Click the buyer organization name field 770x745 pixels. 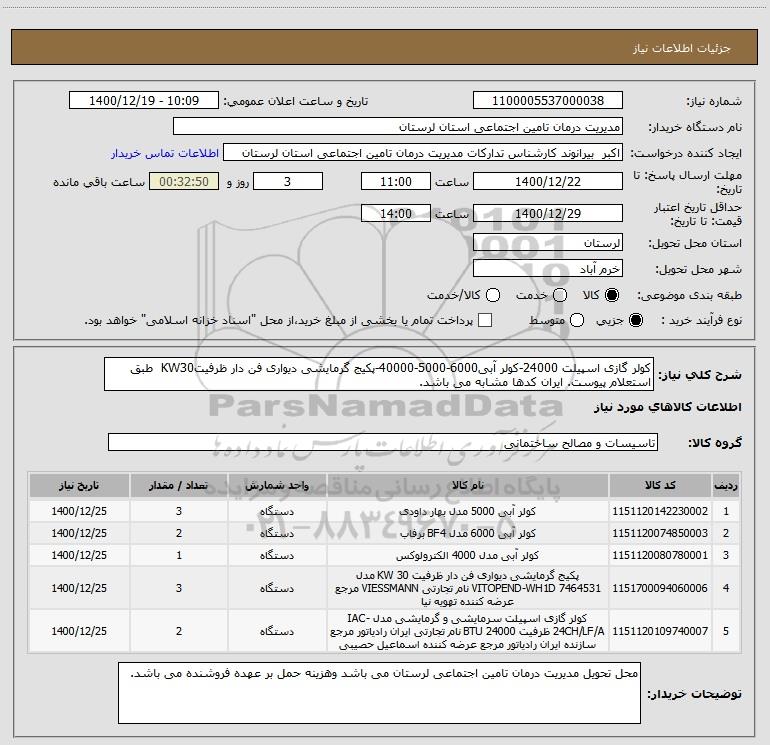[x=398, y=127]
